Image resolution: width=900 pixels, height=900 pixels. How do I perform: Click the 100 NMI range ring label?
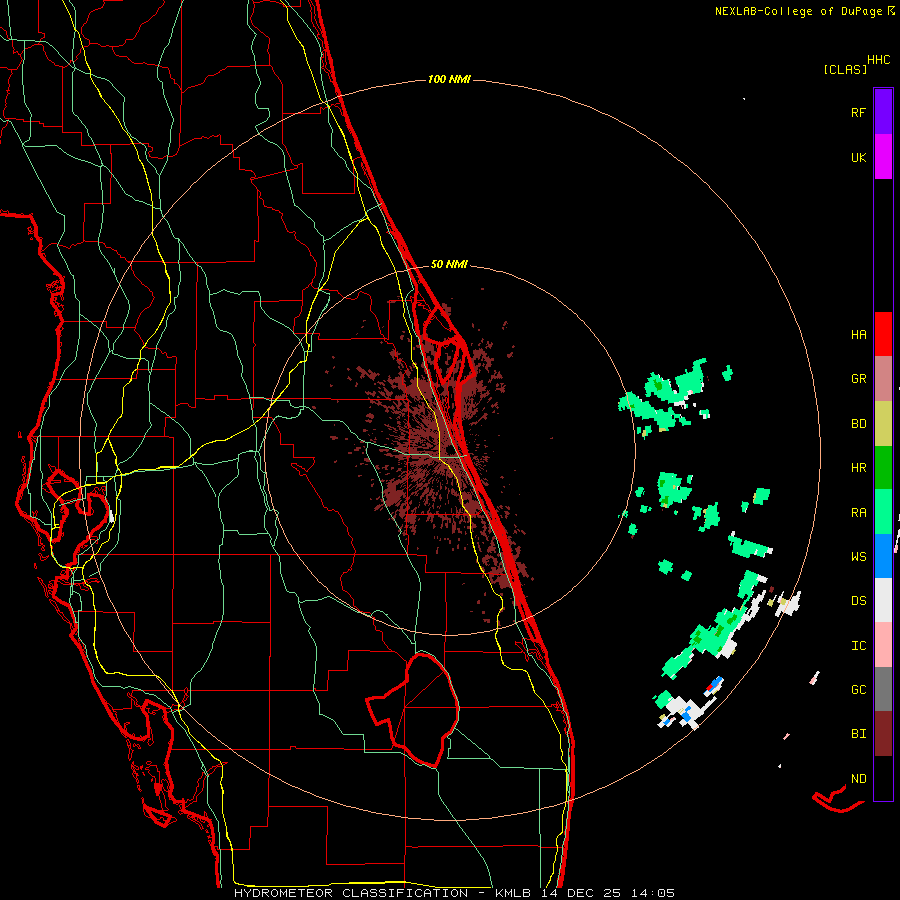pos(449,79)
